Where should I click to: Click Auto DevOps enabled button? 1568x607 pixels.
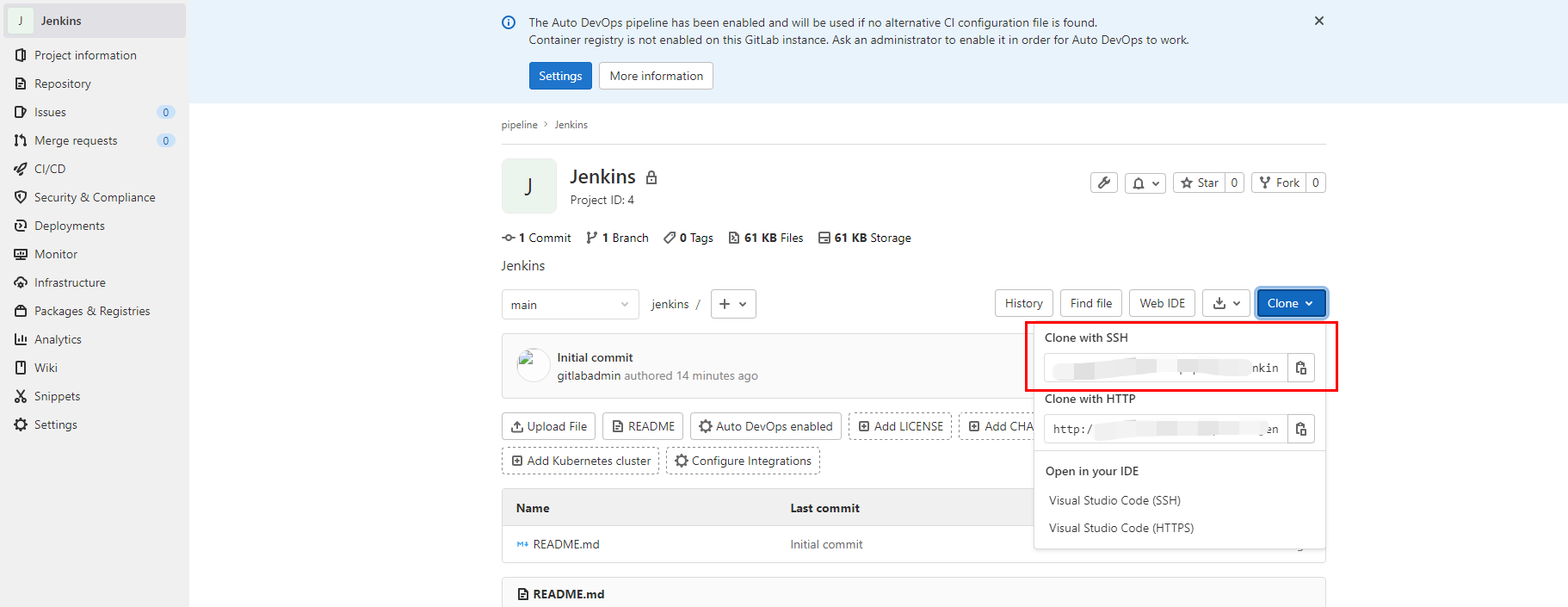pyautogui.click(x=766, y=426)
